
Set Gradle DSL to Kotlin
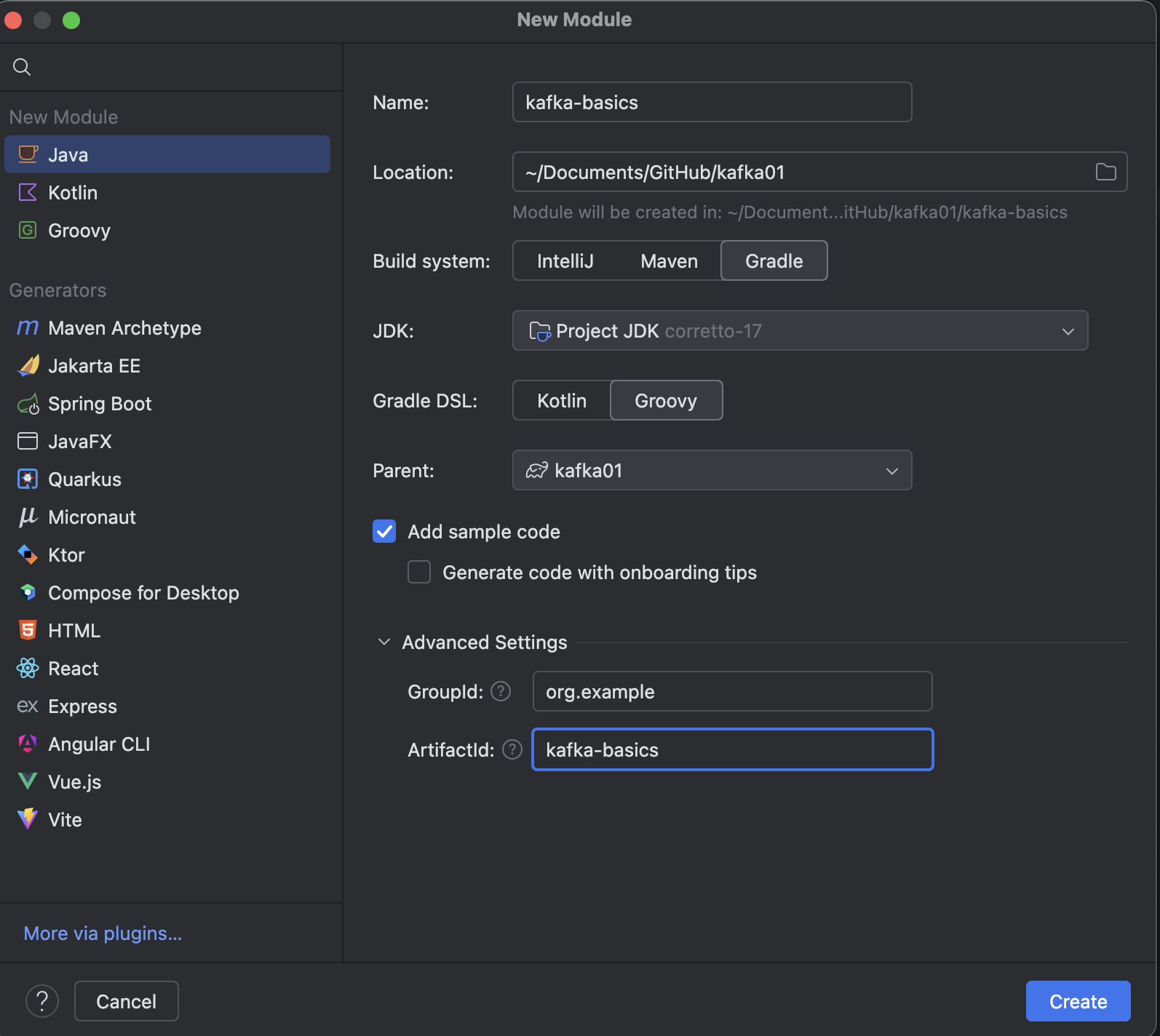(562, 400)
